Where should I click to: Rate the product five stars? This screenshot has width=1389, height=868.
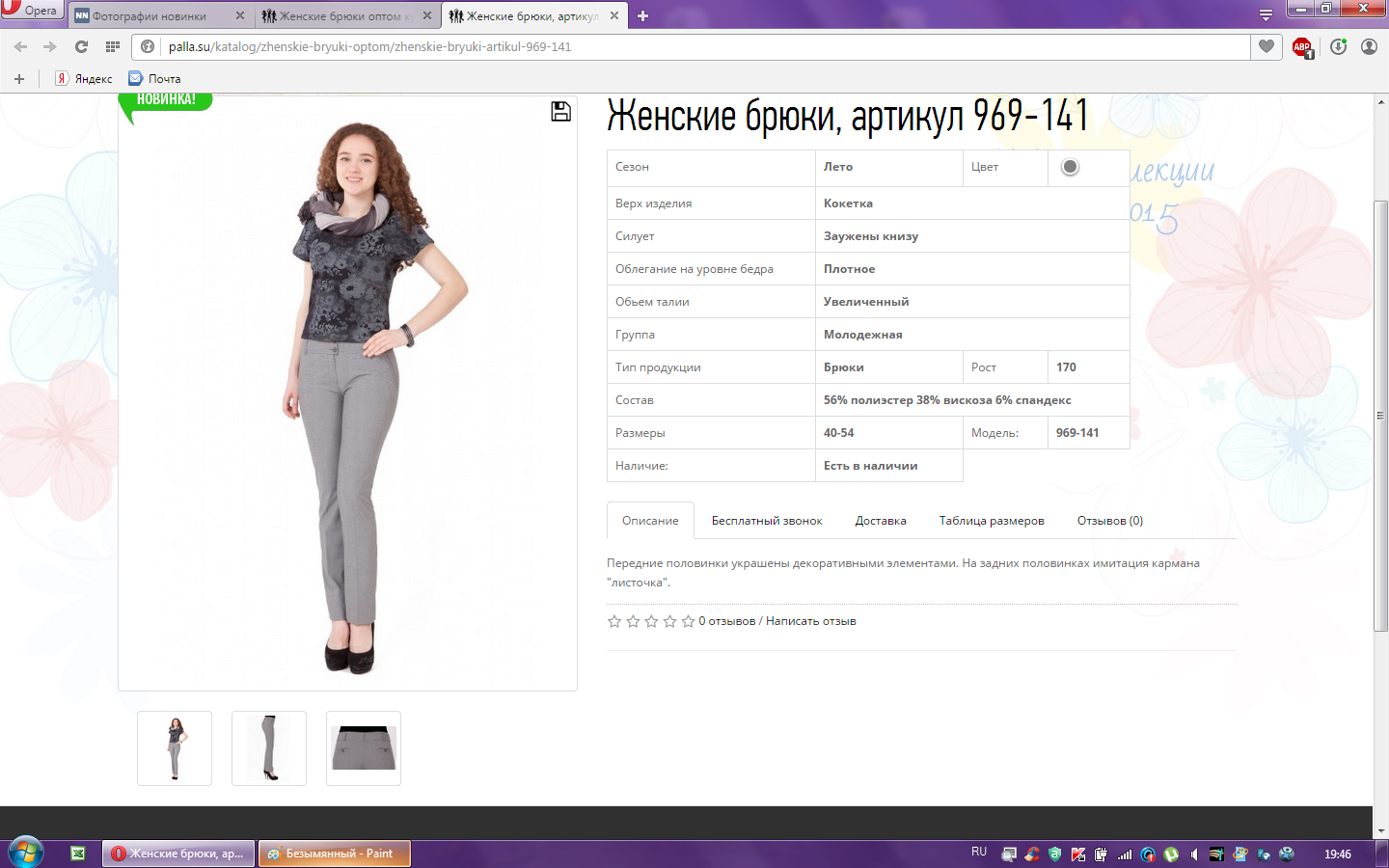[688, 621]
